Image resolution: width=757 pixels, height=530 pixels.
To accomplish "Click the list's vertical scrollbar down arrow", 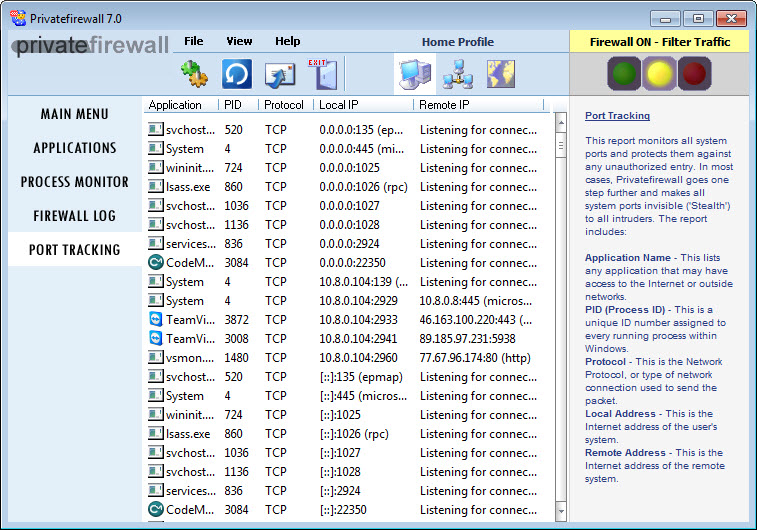I will click(x=560, y=512).
